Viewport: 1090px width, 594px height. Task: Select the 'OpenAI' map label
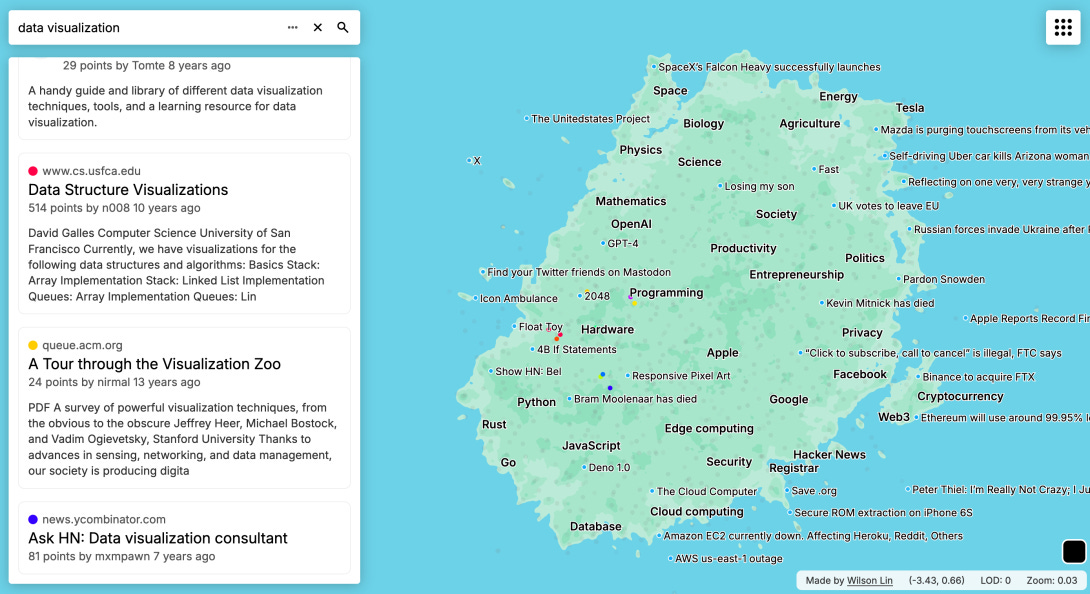coord(631,224)
